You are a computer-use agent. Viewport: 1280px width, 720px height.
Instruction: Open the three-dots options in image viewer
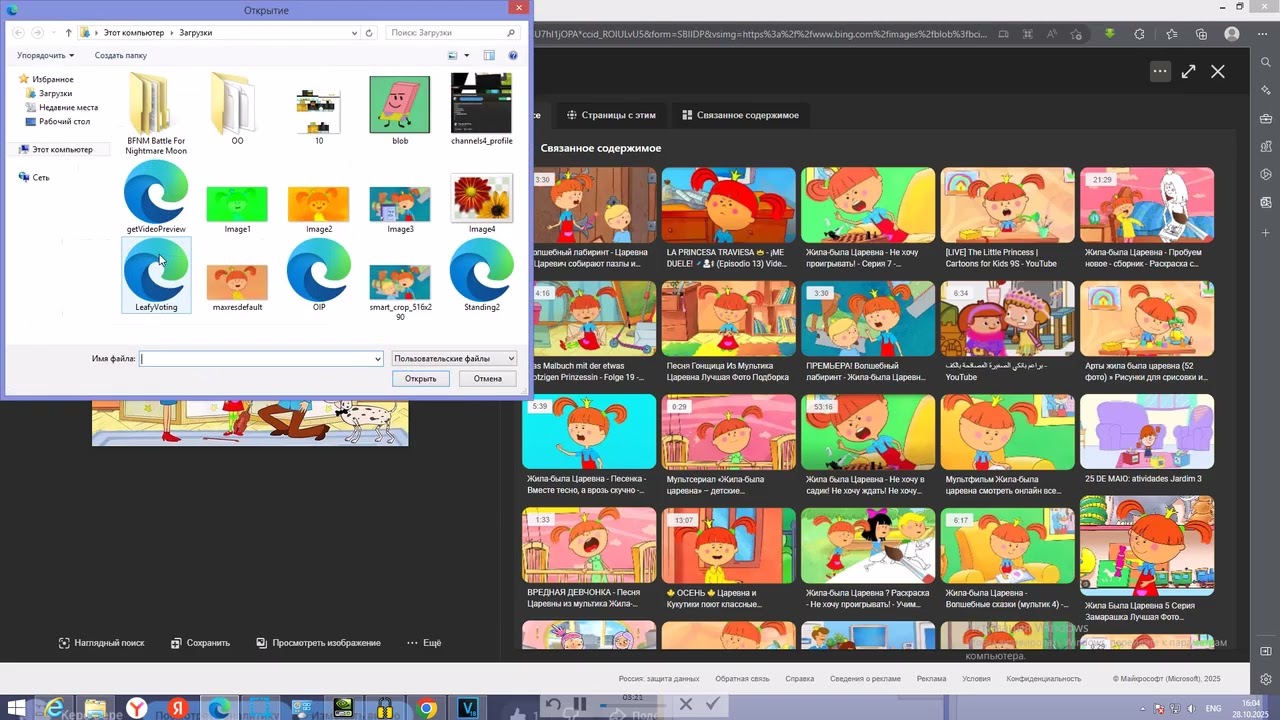(x=1160, y=71)
